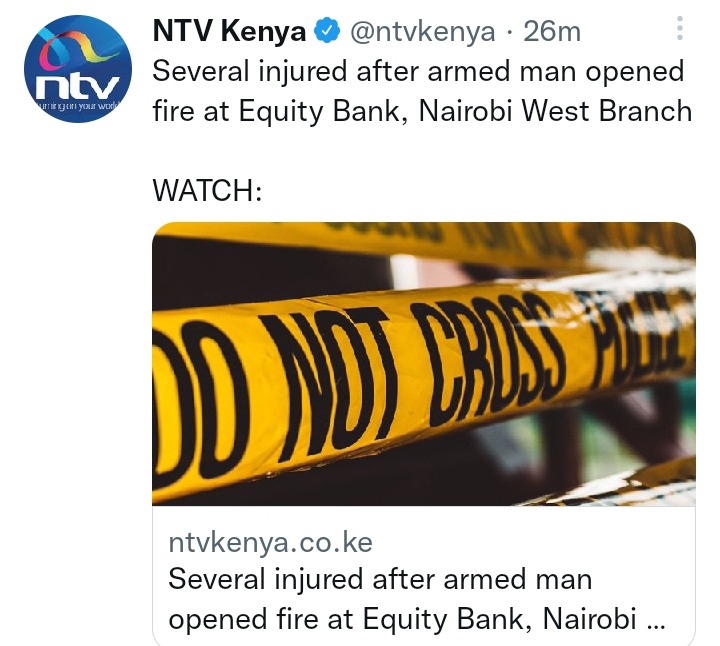
Task: Open the NTV Kenya display name
Action: [229, 32]
